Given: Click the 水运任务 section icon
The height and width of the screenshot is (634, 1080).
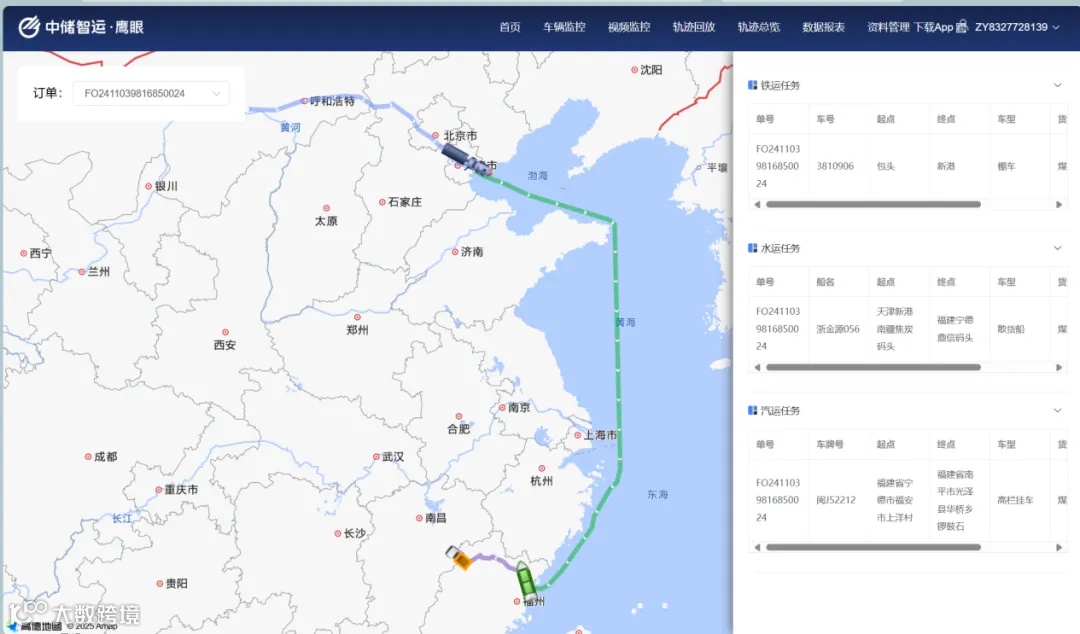Looking at the screenshot, I should tap(752, 248).
